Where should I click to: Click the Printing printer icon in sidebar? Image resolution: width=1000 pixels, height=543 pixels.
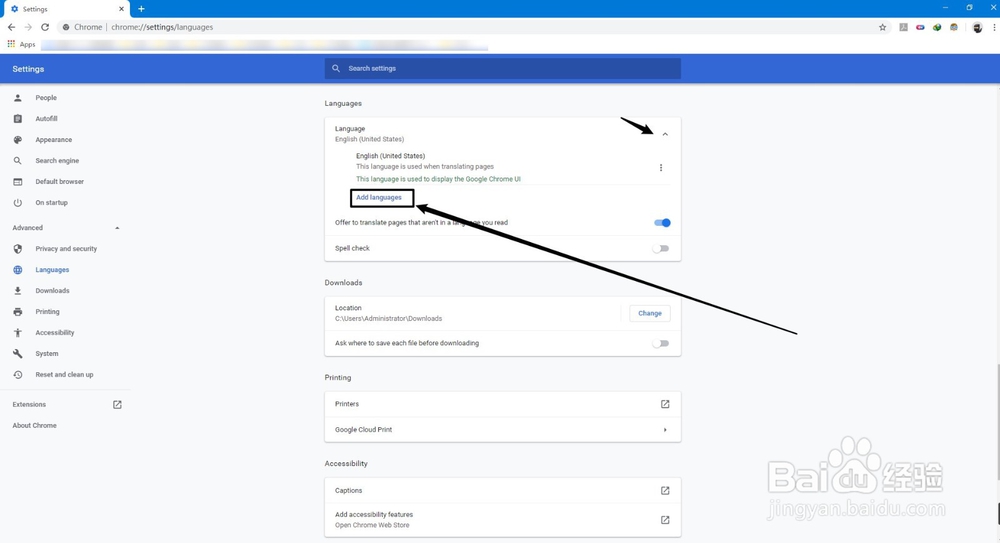pyautogui.click(x=18, y=312)
